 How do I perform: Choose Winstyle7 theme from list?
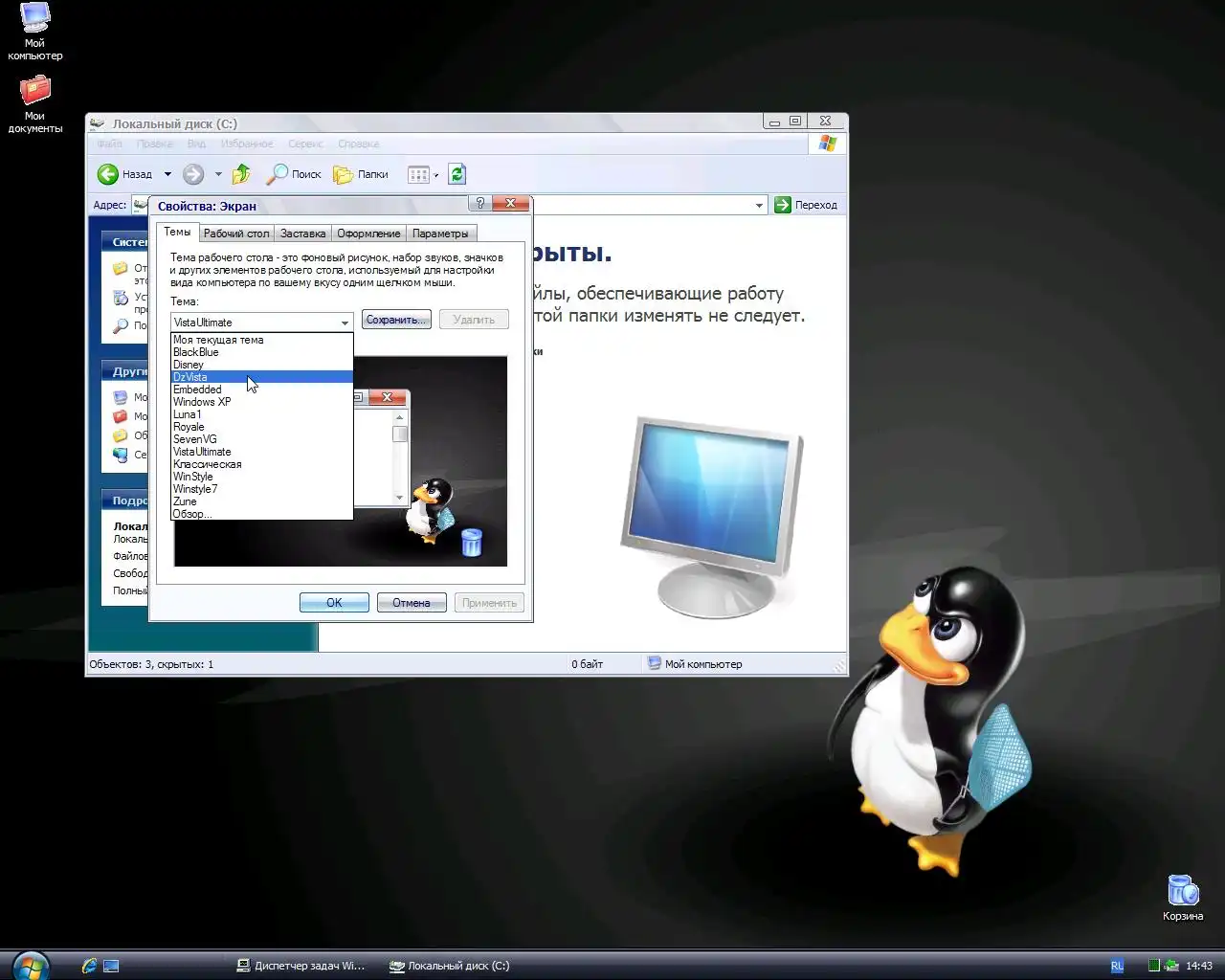pos(262,489)
